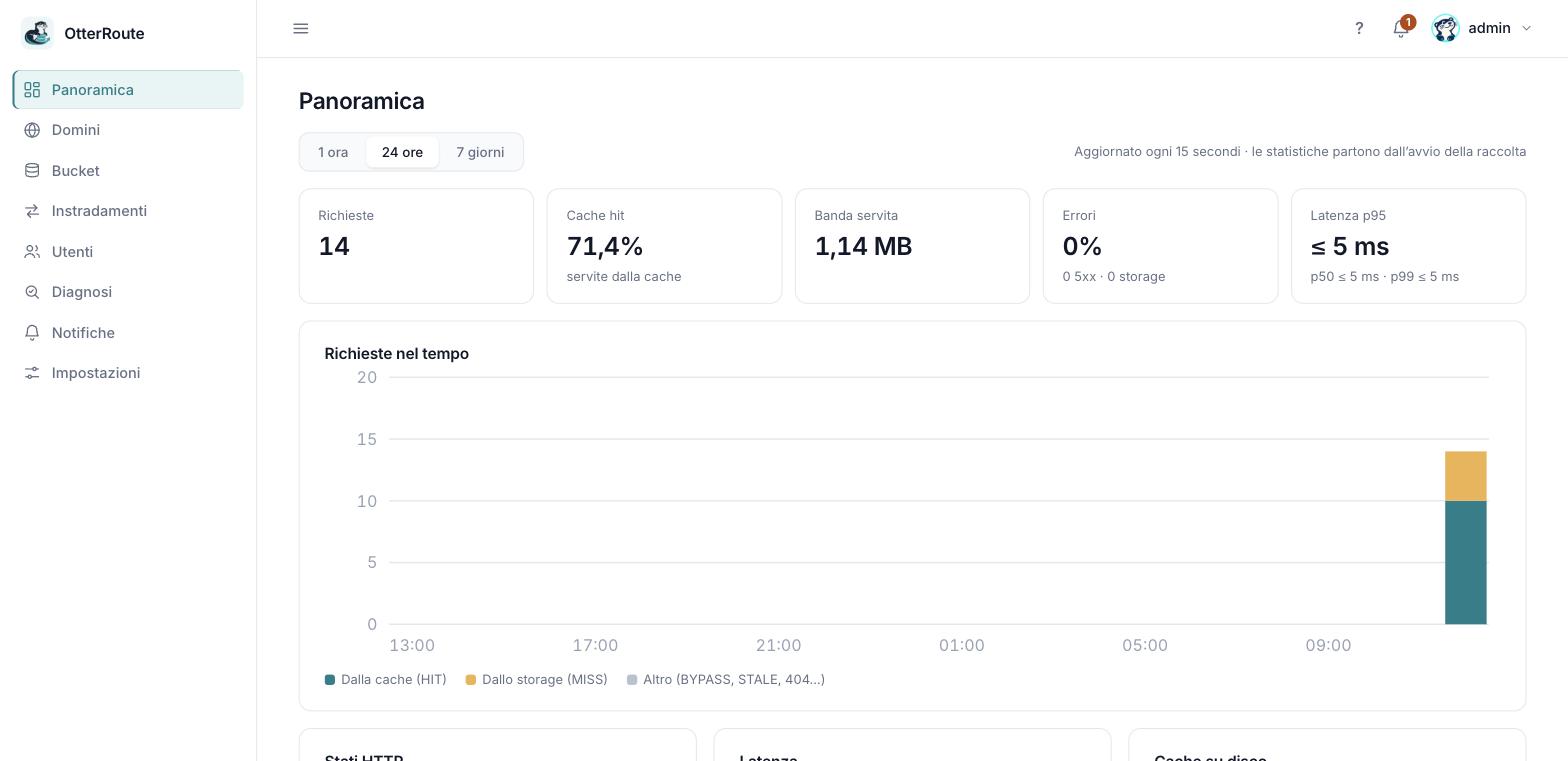Click the Latenza p95 ≤ 5 ms value

[x=1350, y=247]
